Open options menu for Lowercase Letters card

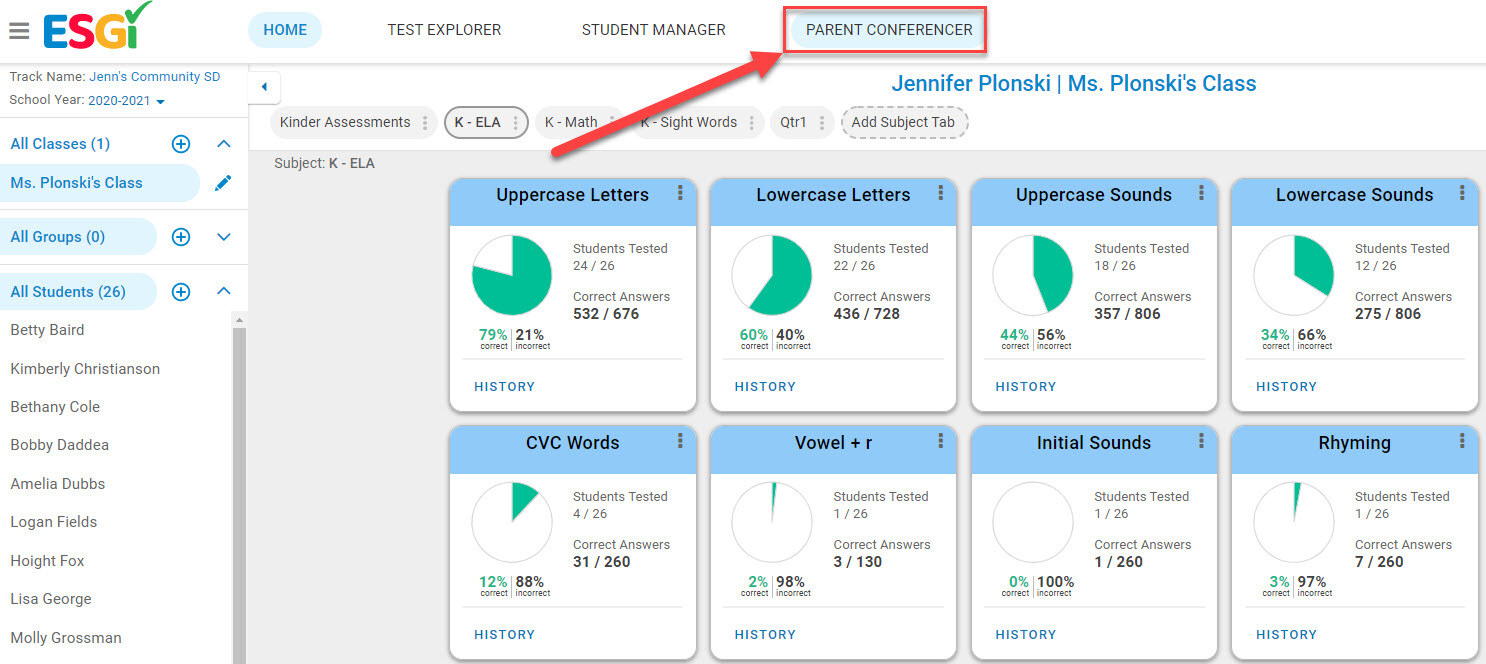941,193
